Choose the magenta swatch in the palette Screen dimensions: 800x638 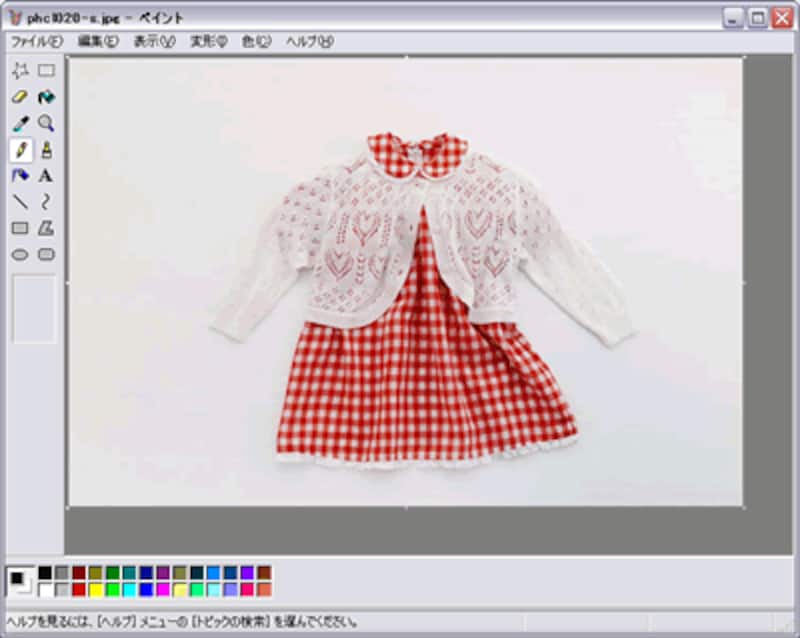(163, 590)
